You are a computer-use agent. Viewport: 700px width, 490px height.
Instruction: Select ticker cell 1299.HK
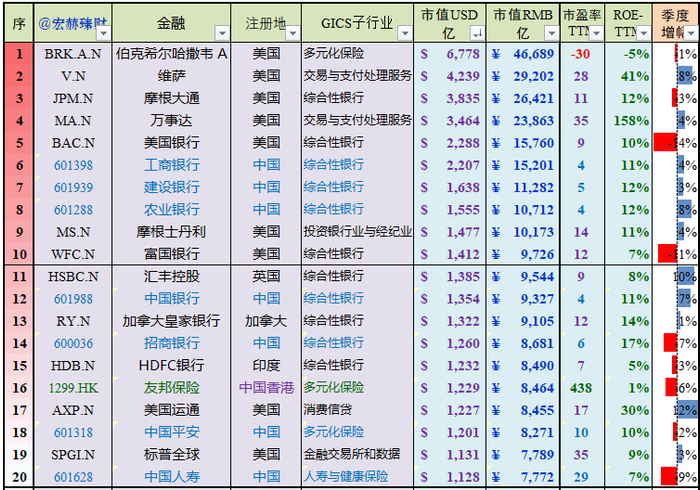coord(73,388)
